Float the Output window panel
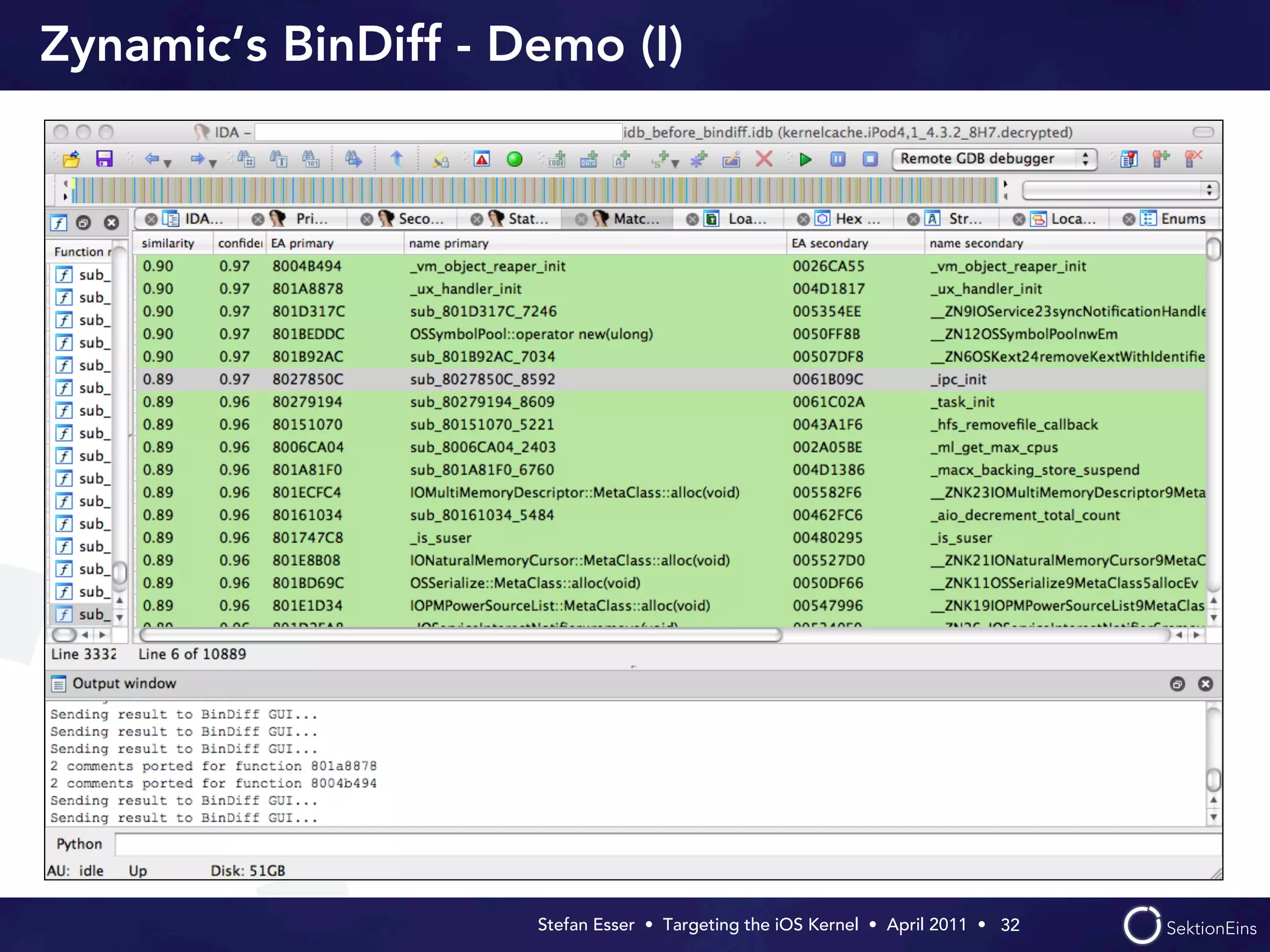This screenshot has width=1270, height=952. coord(1177,684)
